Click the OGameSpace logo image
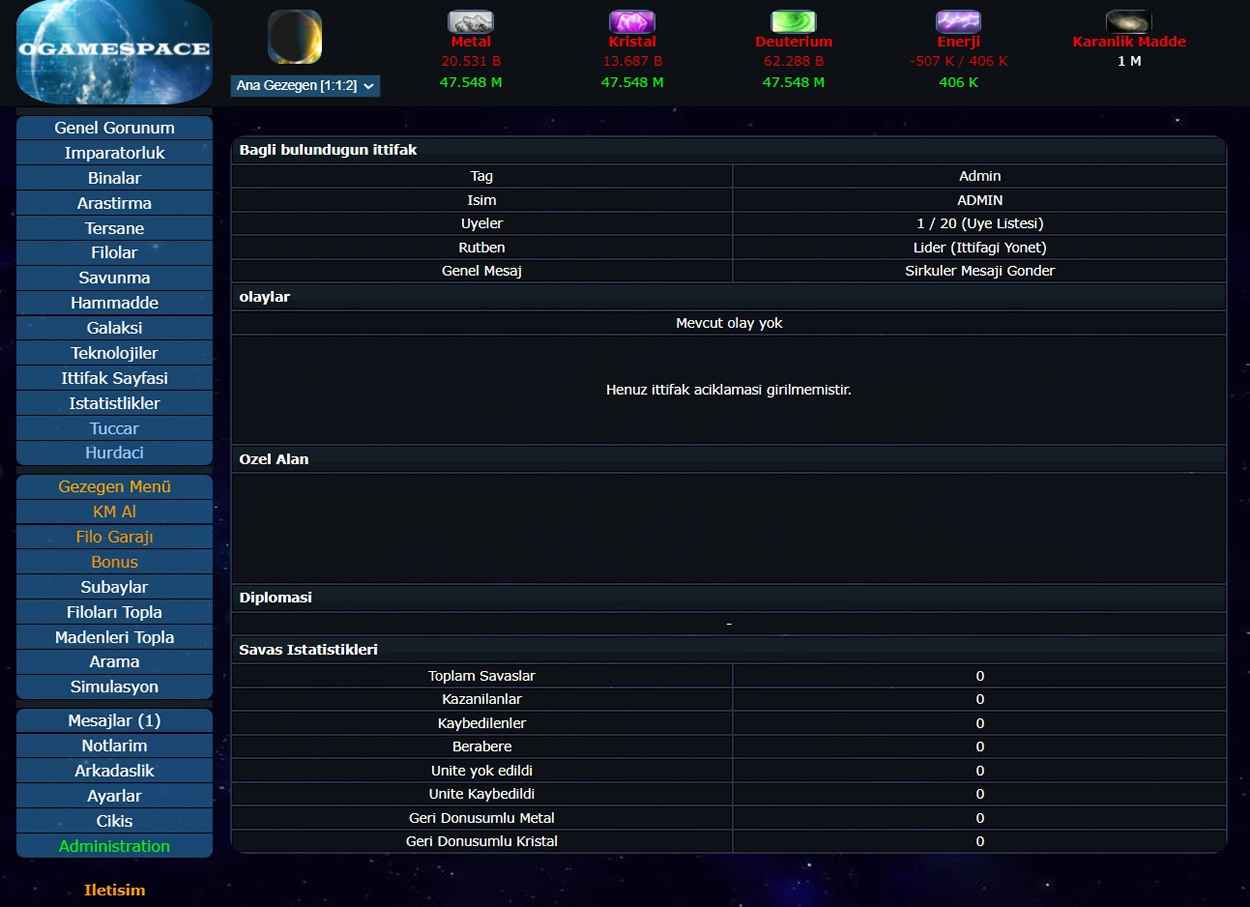The width and height of the screenshot is (1250, 907). pyautogui.click(x=114, y=52)
